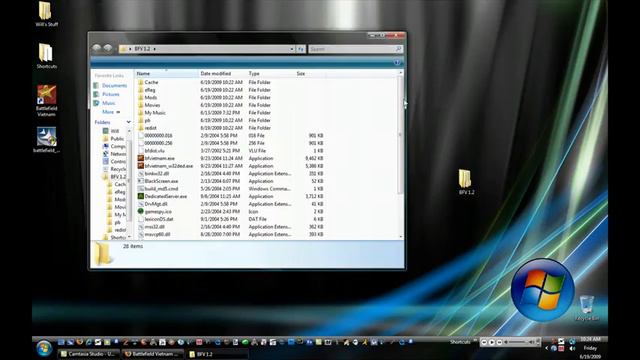Switch to BFV 1.2 taskbar button
The image size is (640, 360).
tap(217, 354)
